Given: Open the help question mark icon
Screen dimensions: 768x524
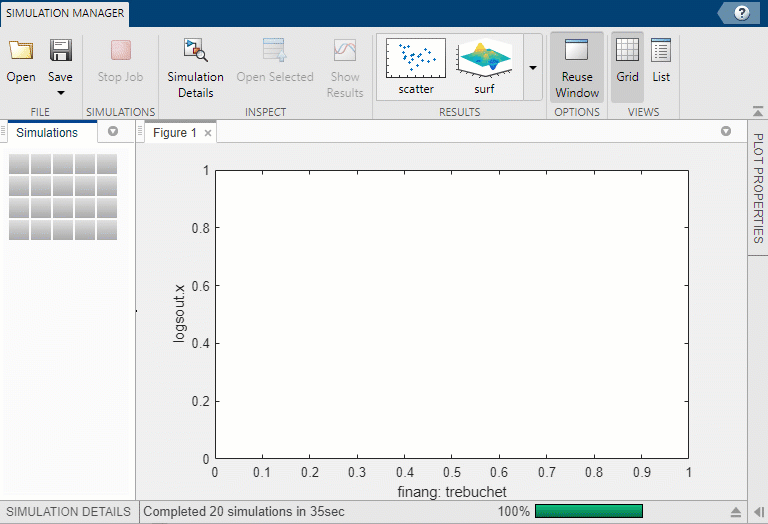Looking at the screenshot, I should [741, 13].
